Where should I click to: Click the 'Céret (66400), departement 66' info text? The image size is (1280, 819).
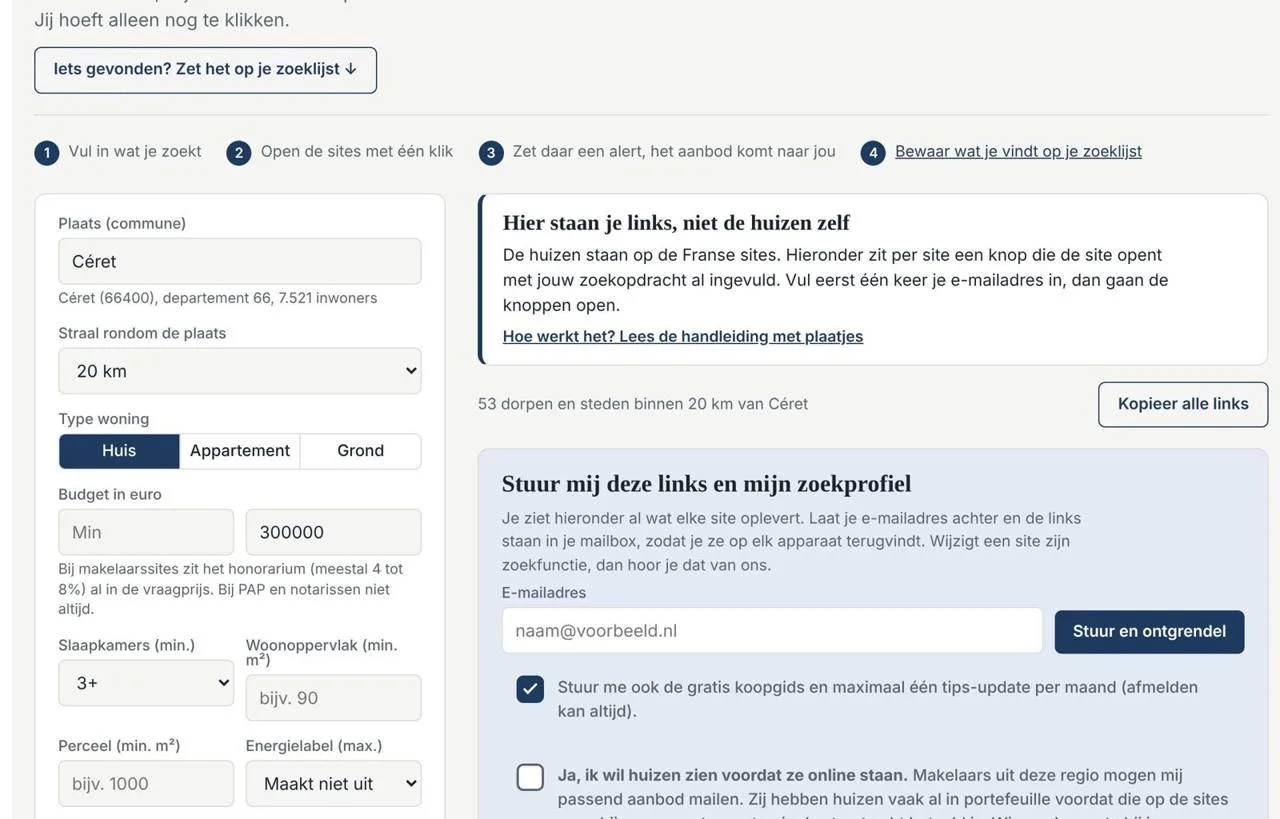[x=218, y=298]
